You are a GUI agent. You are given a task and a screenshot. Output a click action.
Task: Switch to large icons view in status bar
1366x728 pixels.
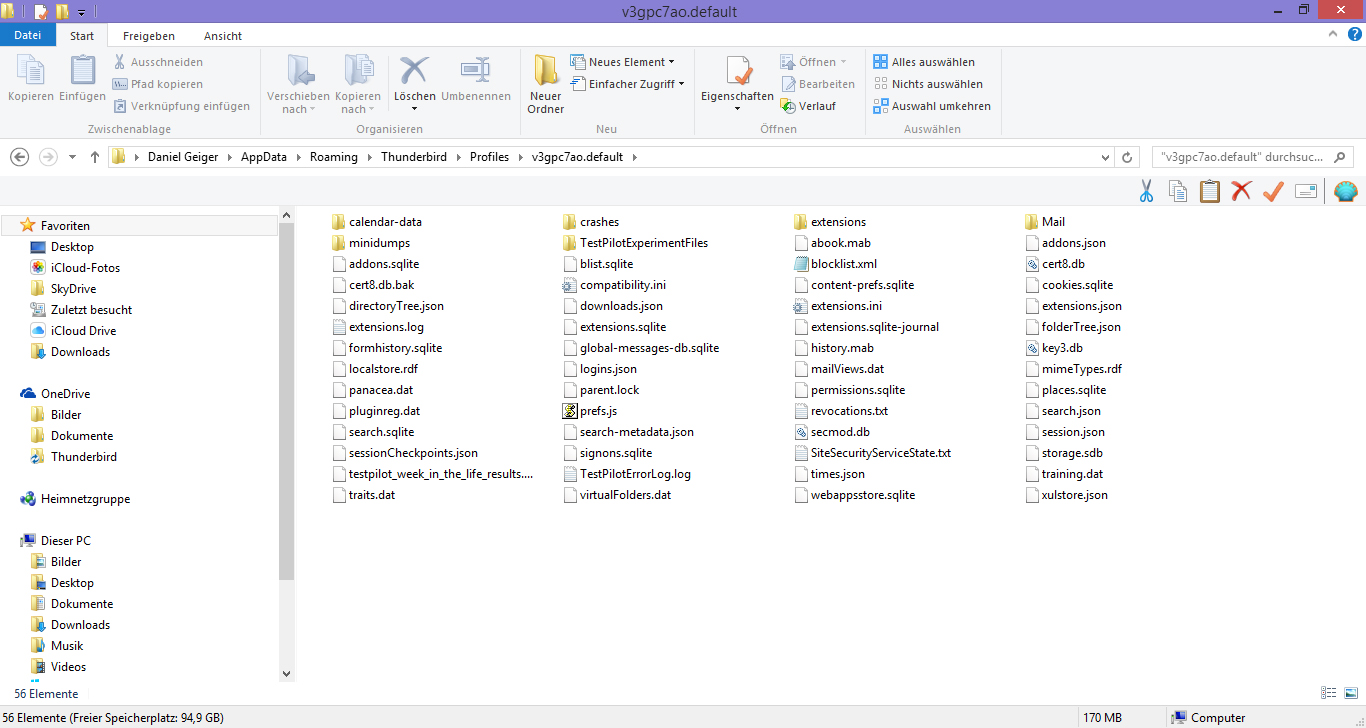point(1349,693)
